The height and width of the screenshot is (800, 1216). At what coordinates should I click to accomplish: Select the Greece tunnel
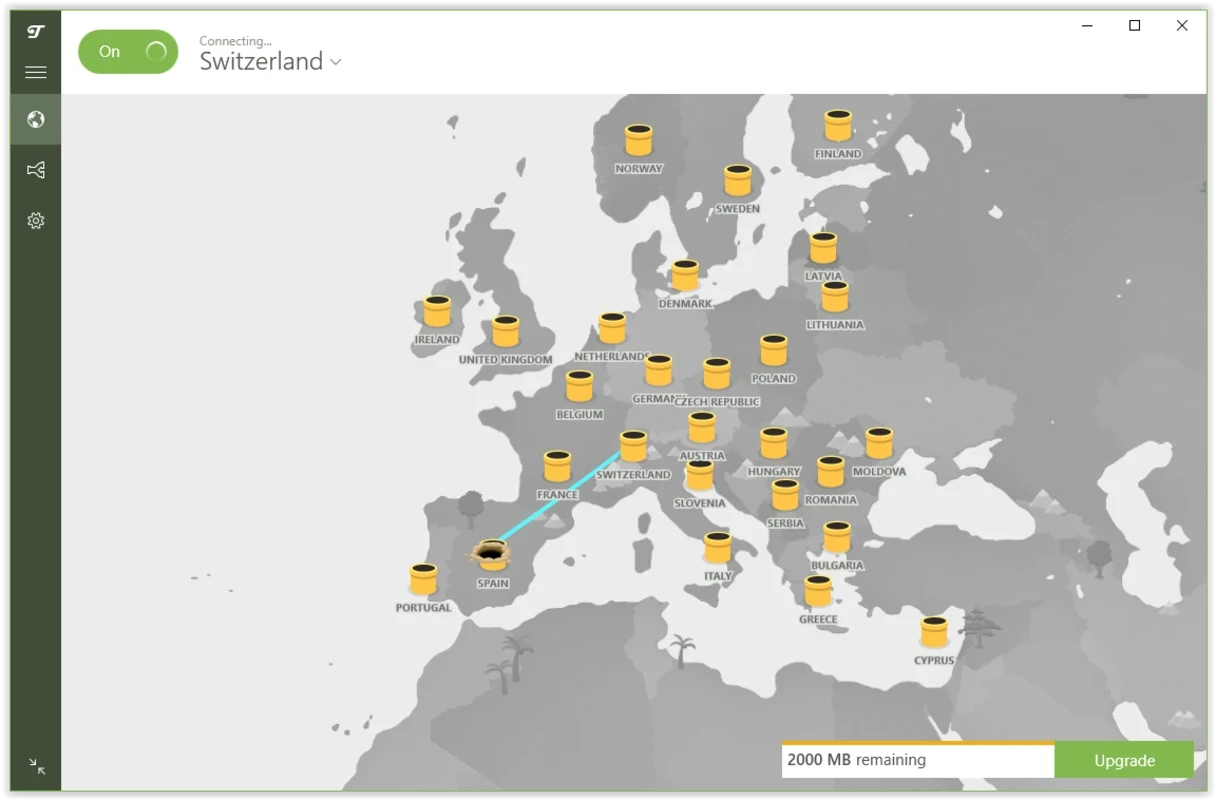coord(818,591)
